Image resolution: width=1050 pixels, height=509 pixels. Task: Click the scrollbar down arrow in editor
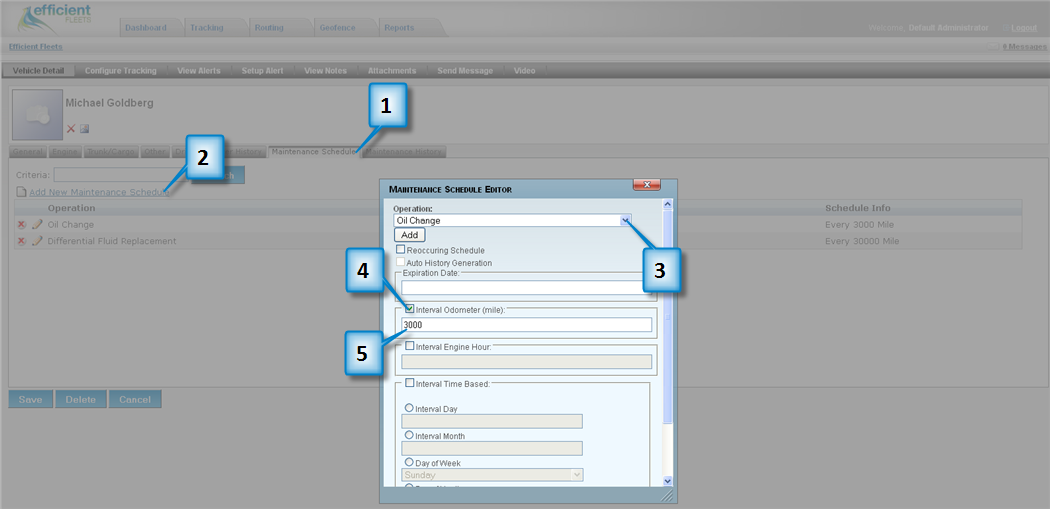[x=667, y=481]
